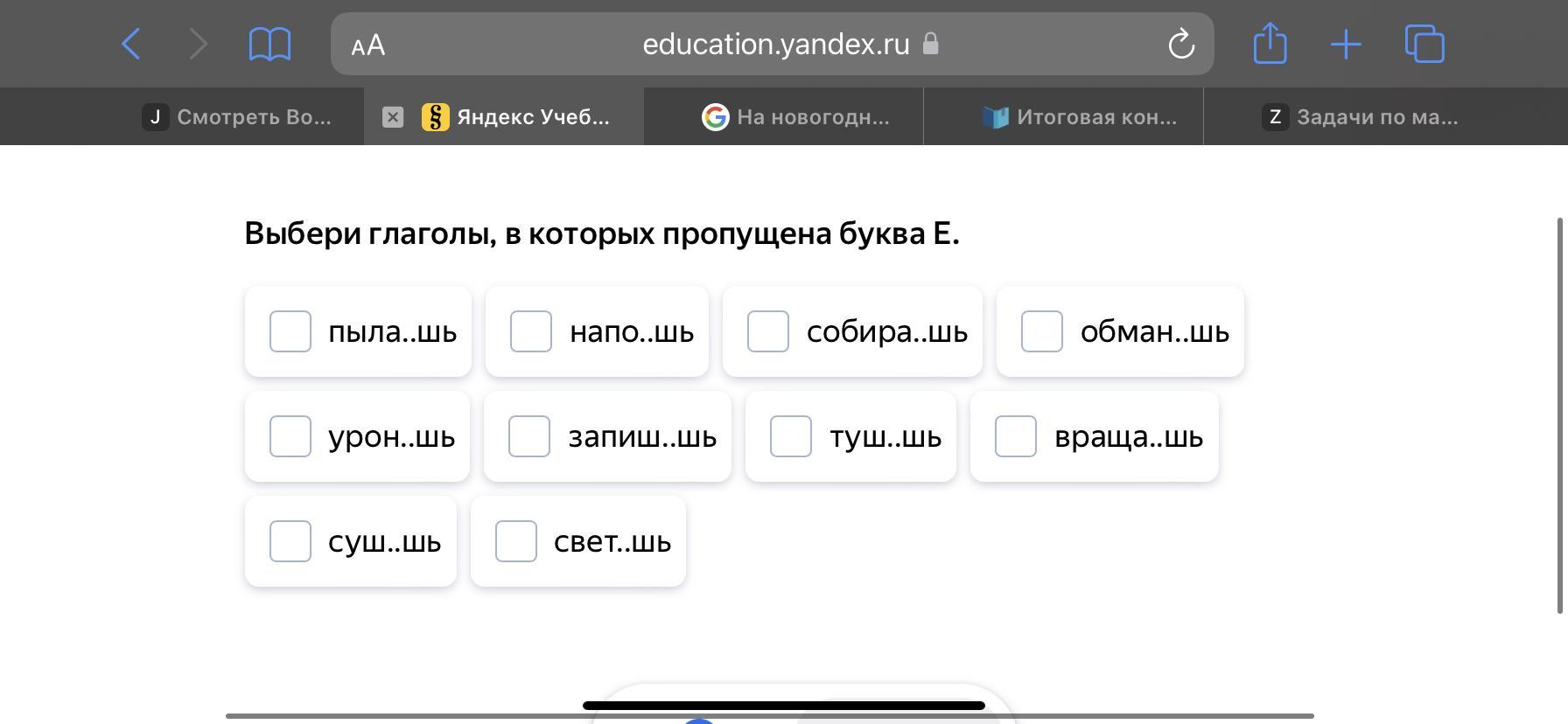The image size is (1568, 724).
Task: Select the запиш..шь checkbox
Action: (529, 436)
